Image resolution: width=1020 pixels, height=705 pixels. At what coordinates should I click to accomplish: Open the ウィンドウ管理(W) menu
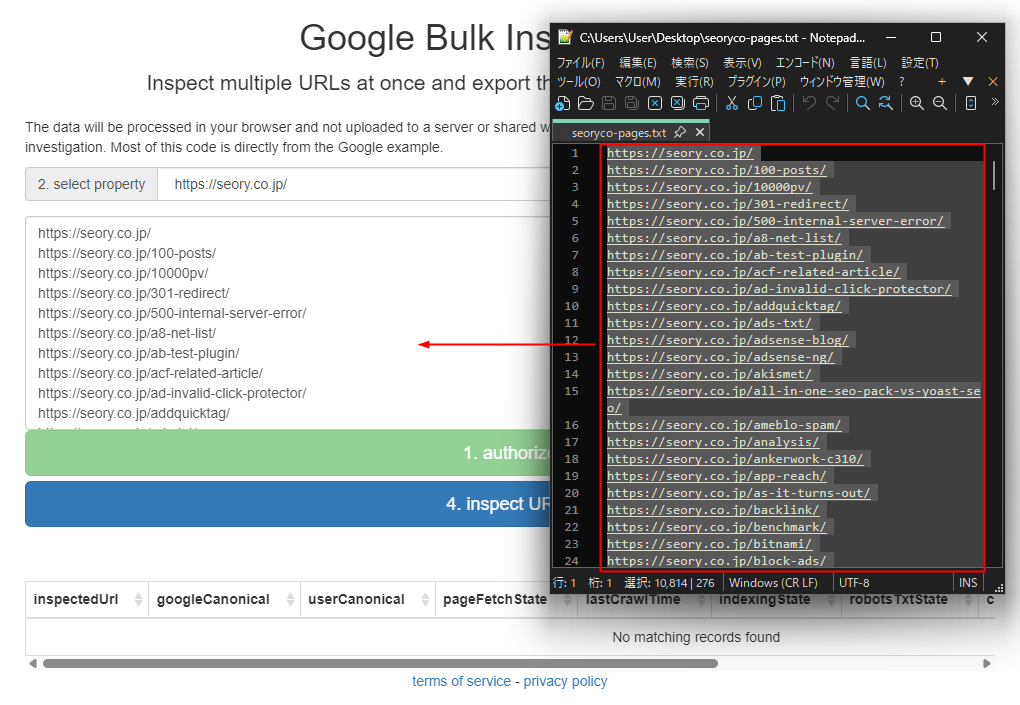pos(842,82)
